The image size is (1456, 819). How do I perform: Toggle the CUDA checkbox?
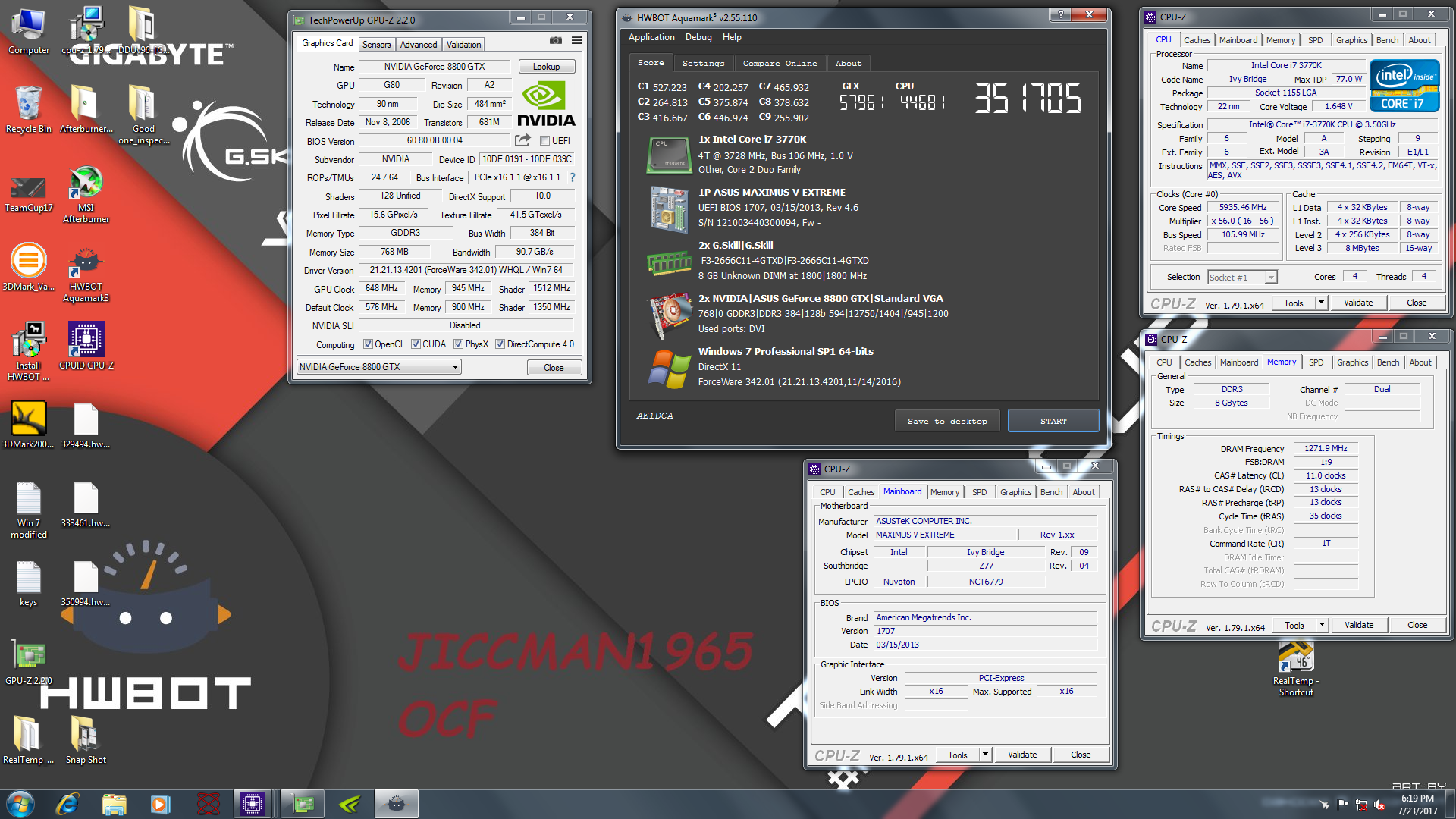point(416,344)
